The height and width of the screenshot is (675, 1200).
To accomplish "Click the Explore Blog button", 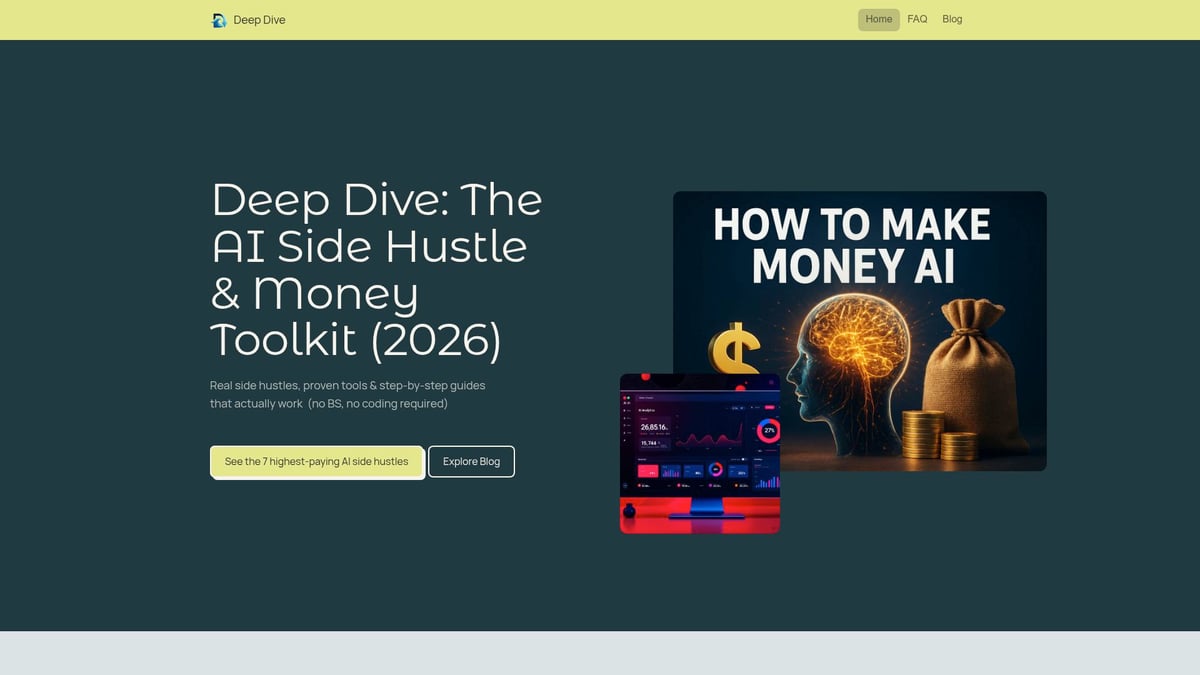I will click(471, 461).
